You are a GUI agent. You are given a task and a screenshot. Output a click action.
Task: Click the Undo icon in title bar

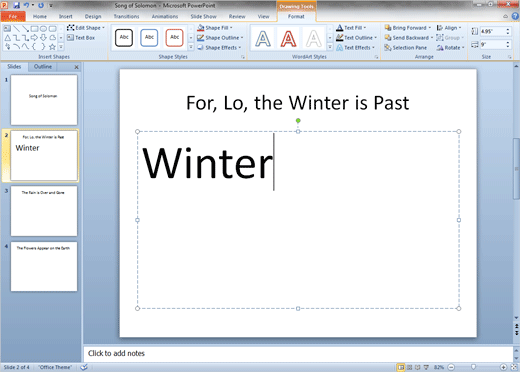click(26, 5)
